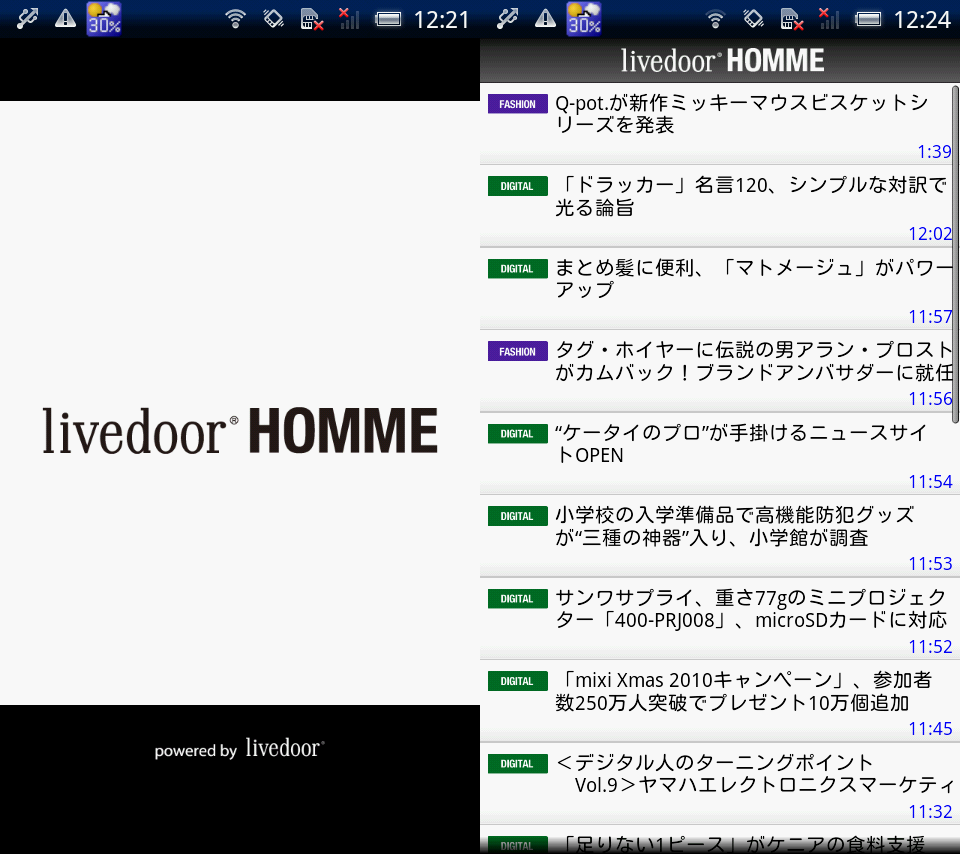Tap the 11:54 timestamp

[x=930, y=482]
